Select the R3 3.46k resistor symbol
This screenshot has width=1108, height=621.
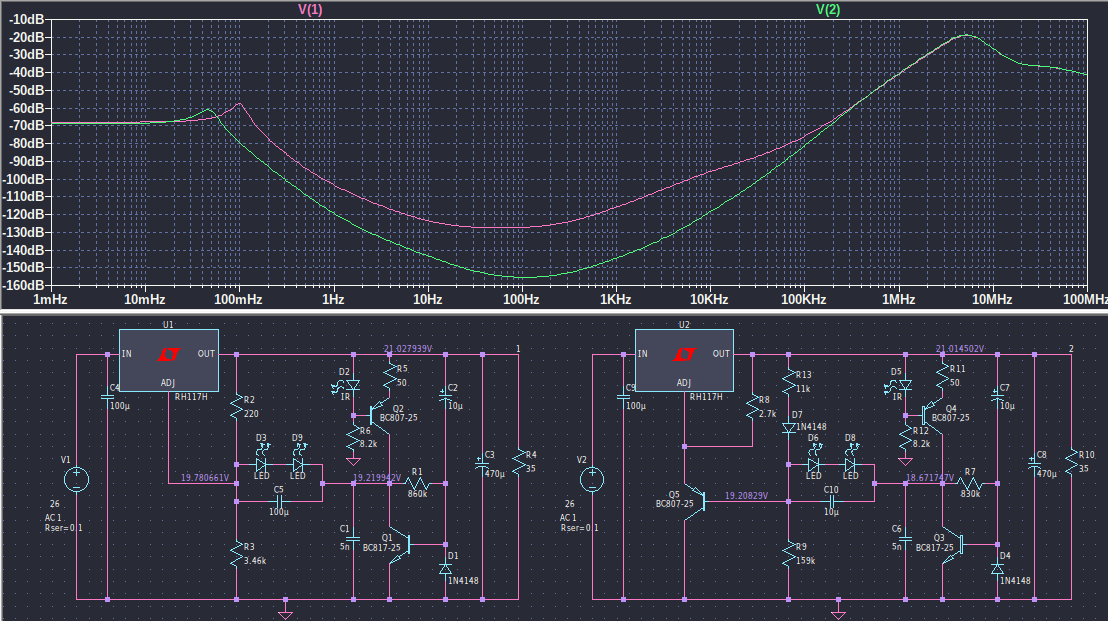[x=237, y=555]
